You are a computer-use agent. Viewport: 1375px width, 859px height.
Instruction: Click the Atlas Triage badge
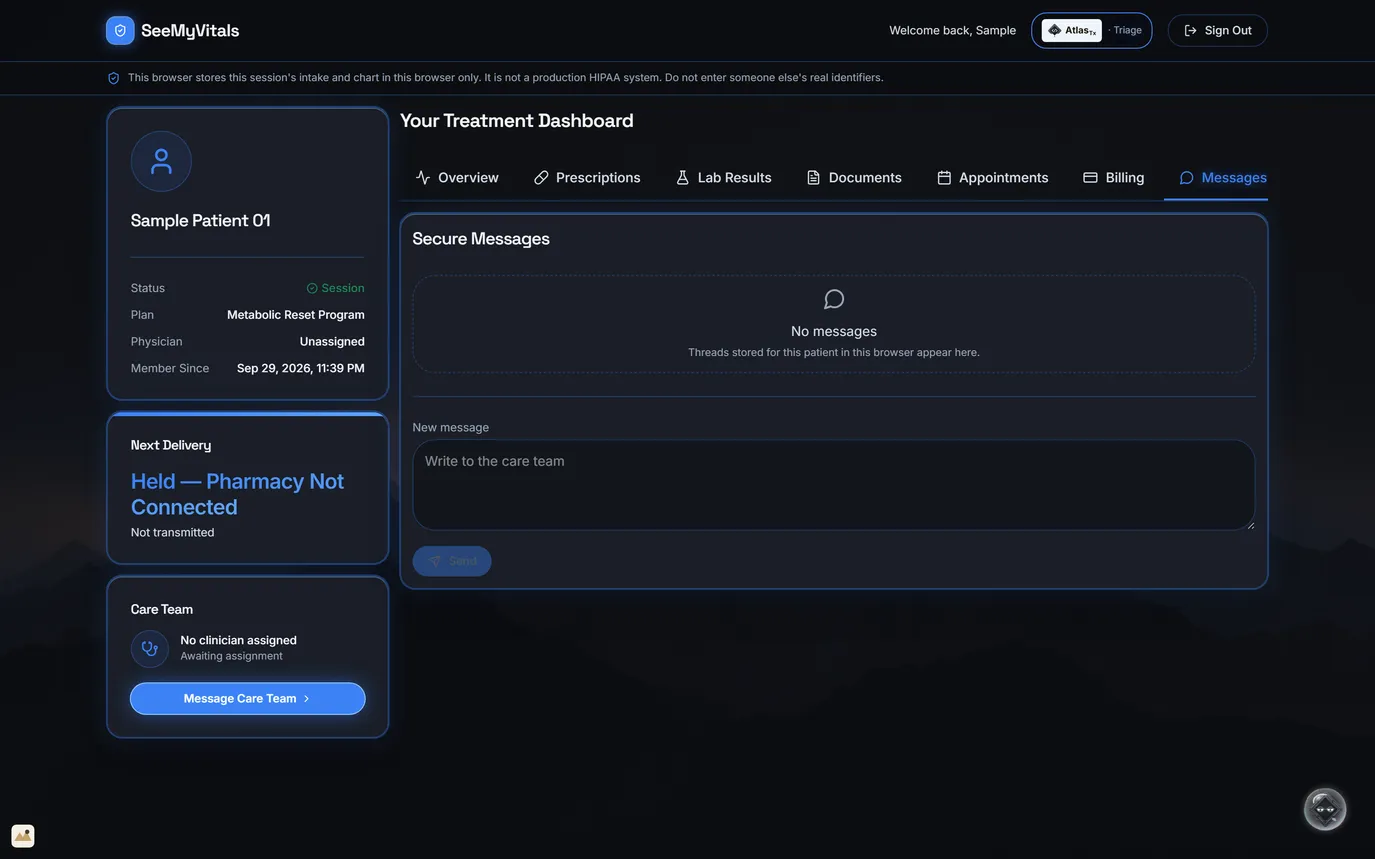tap(1092, 30)
